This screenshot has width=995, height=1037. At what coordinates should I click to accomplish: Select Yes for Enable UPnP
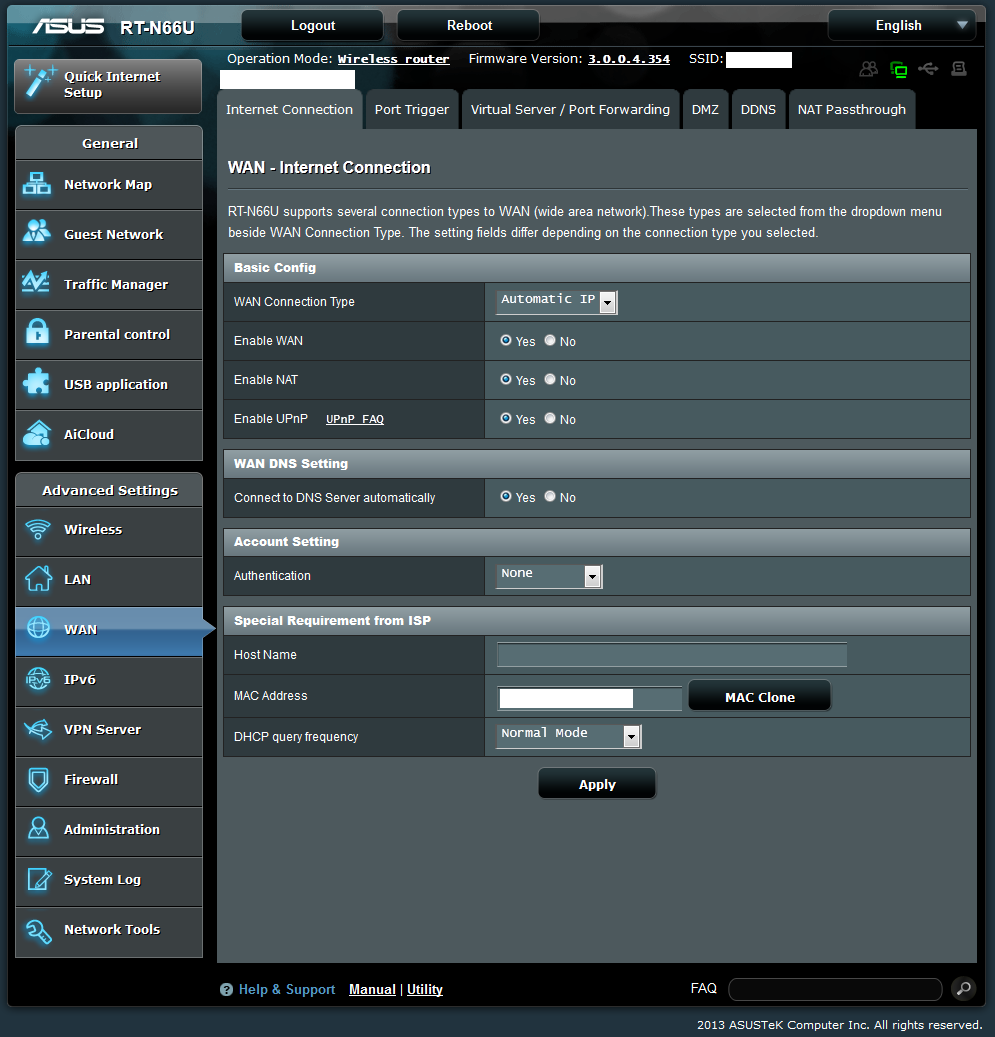[x=506, y=418]
